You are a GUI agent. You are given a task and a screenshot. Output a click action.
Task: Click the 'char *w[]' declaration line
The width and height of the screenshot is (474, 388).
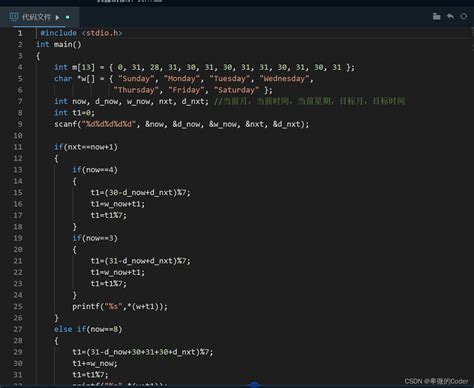click(x=183, y=79)
